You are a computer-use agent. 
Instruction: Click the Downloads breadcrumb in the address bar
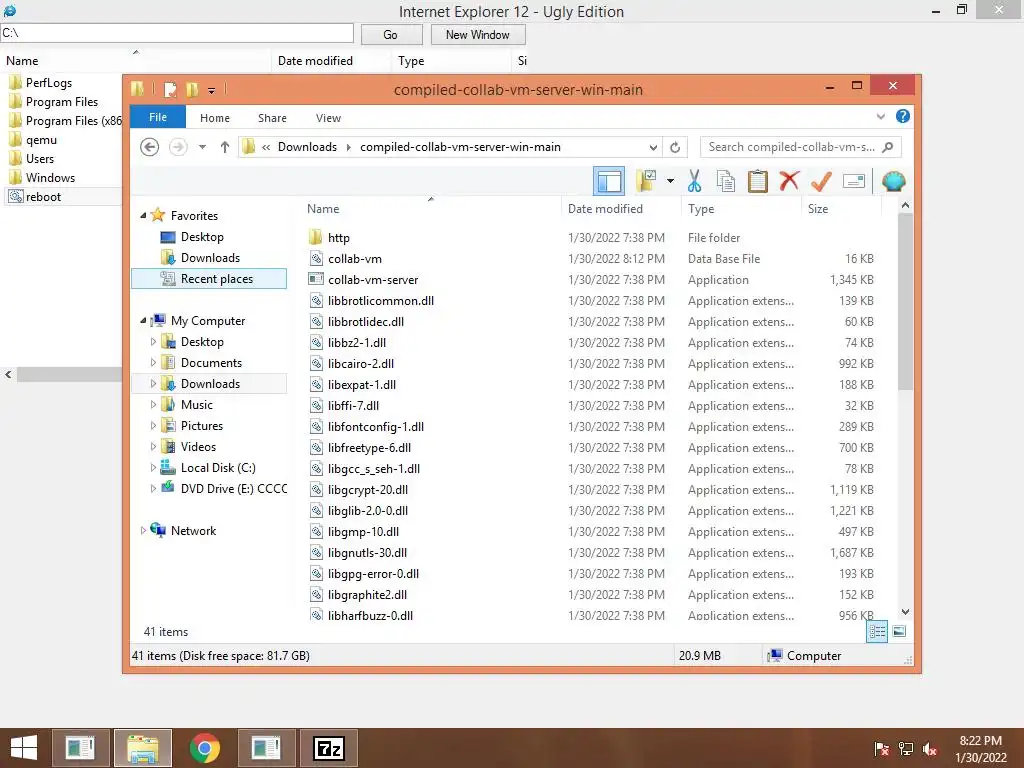(307, 147)
